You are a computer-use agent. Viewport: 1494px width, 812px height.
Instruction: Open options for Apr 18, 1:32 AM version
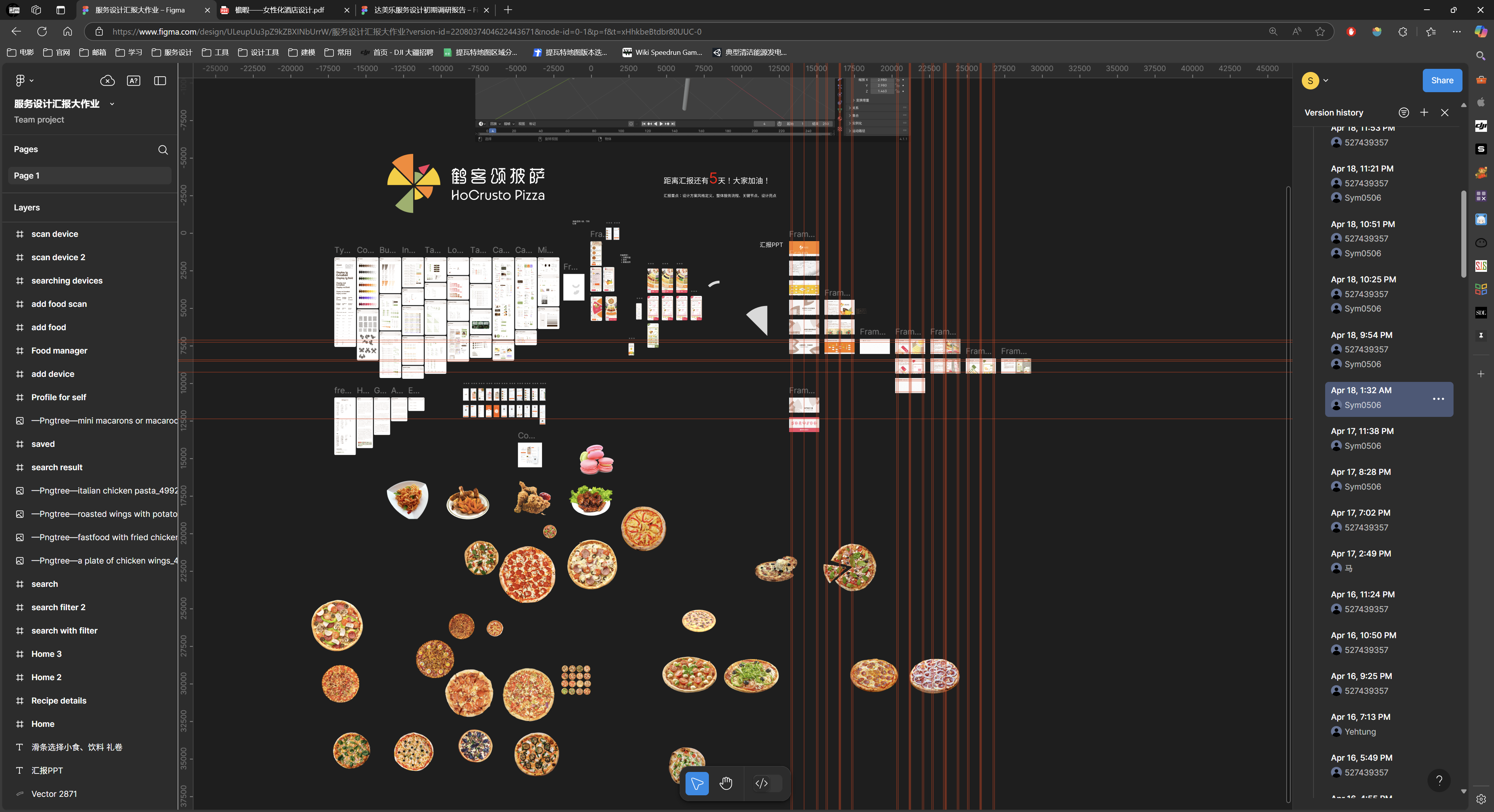click(x=1438, y=399)
